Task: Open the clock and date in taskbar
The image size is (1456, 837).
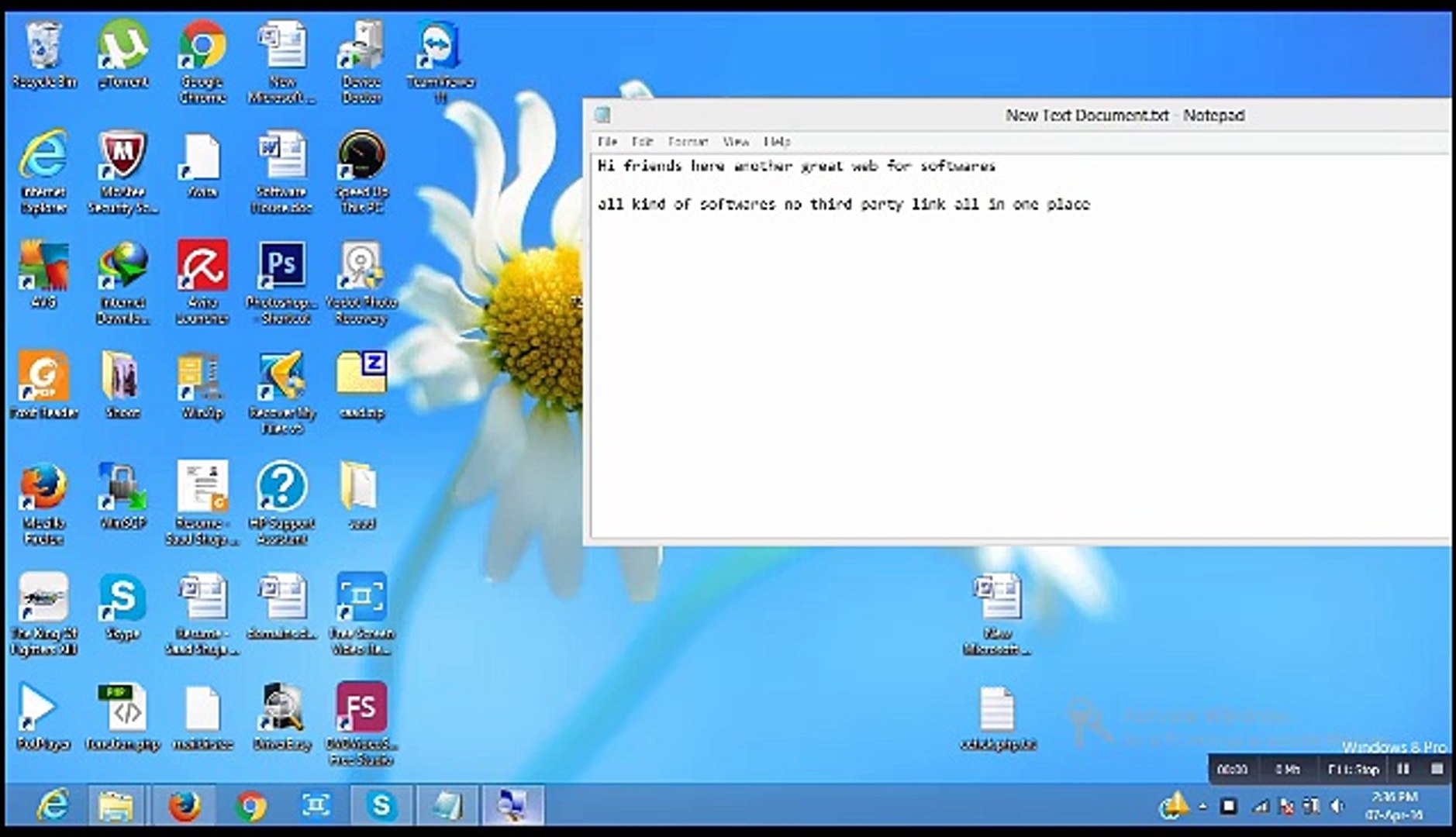Action: [1394, 806]
